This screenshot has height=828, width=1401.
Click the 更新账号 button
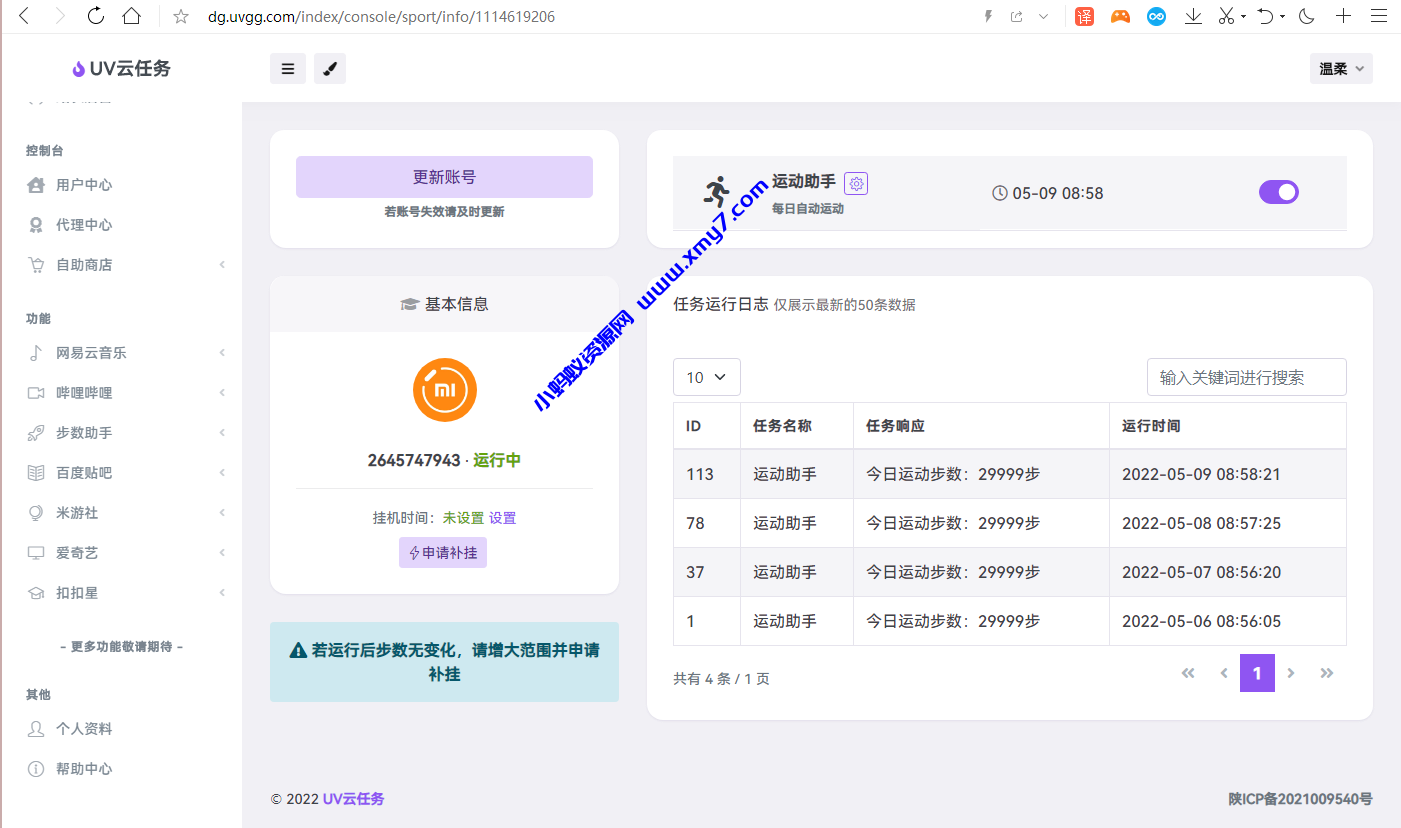[x=443, y=176]
